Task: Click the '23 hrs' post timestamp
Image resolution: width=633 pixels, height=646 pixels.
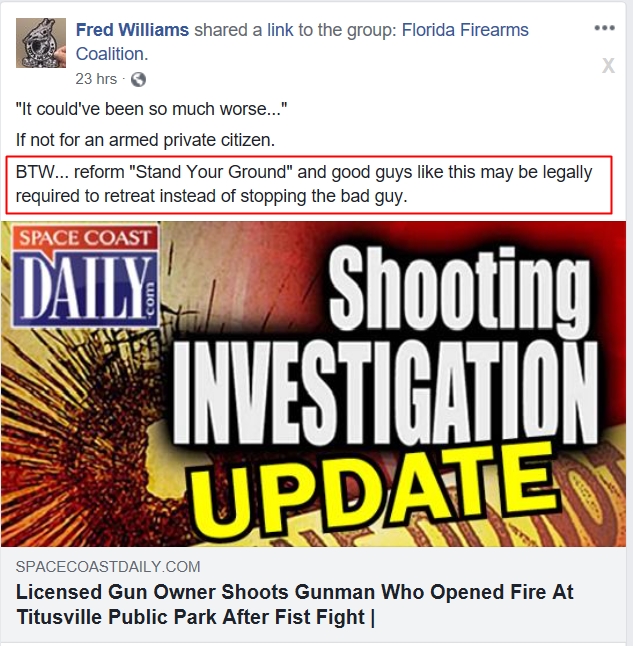Action: (96, 79)
